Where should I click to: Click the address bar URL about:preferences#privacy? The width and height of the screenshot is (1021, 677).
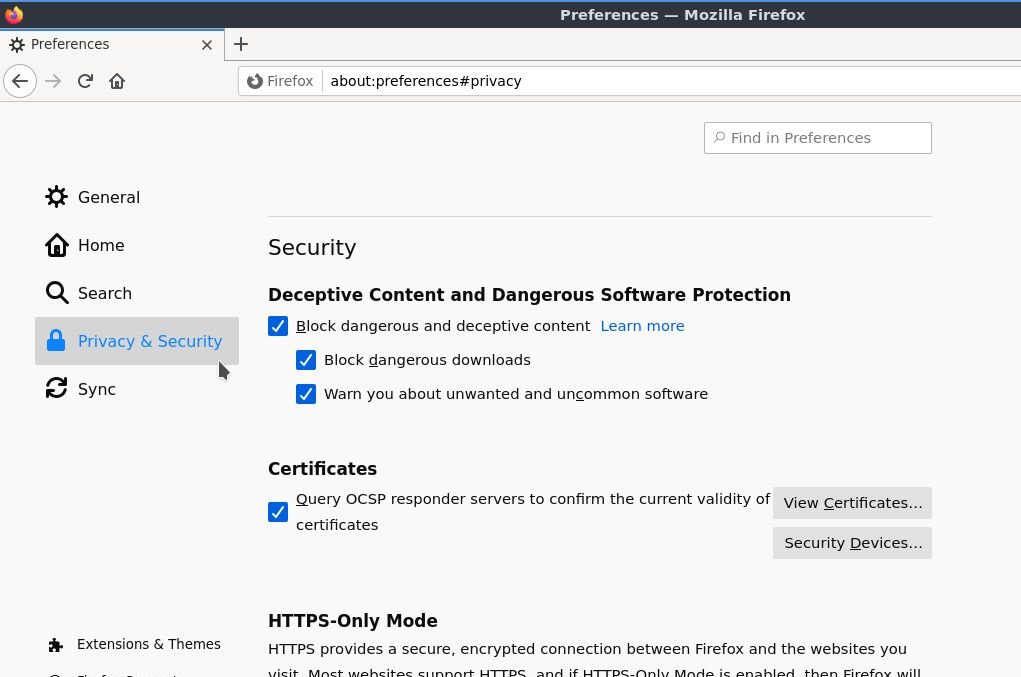pos(425,81)
